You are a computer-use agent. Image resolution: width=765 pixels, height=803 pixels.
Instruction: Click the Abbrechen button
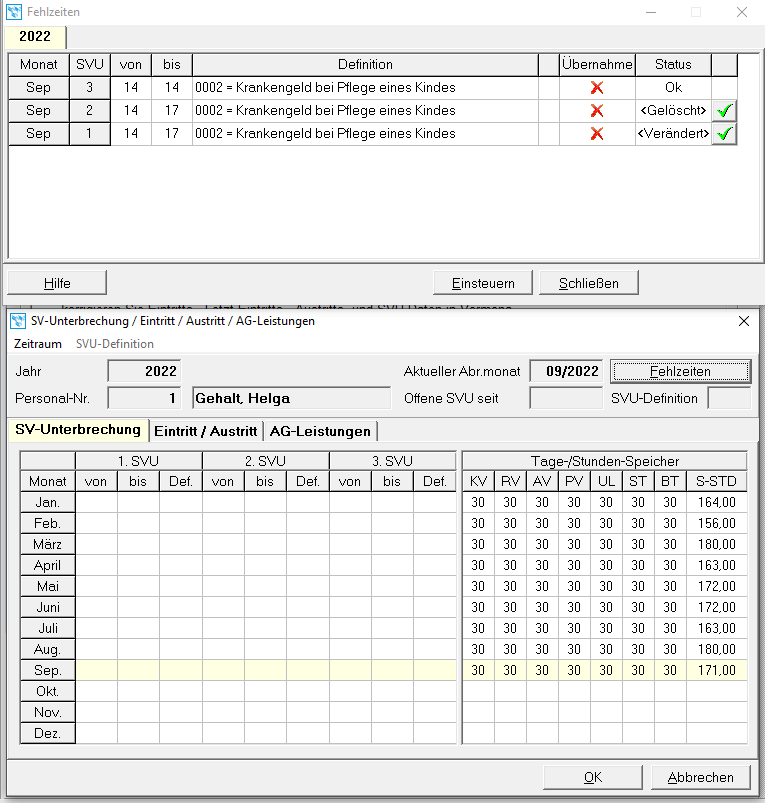700,777
